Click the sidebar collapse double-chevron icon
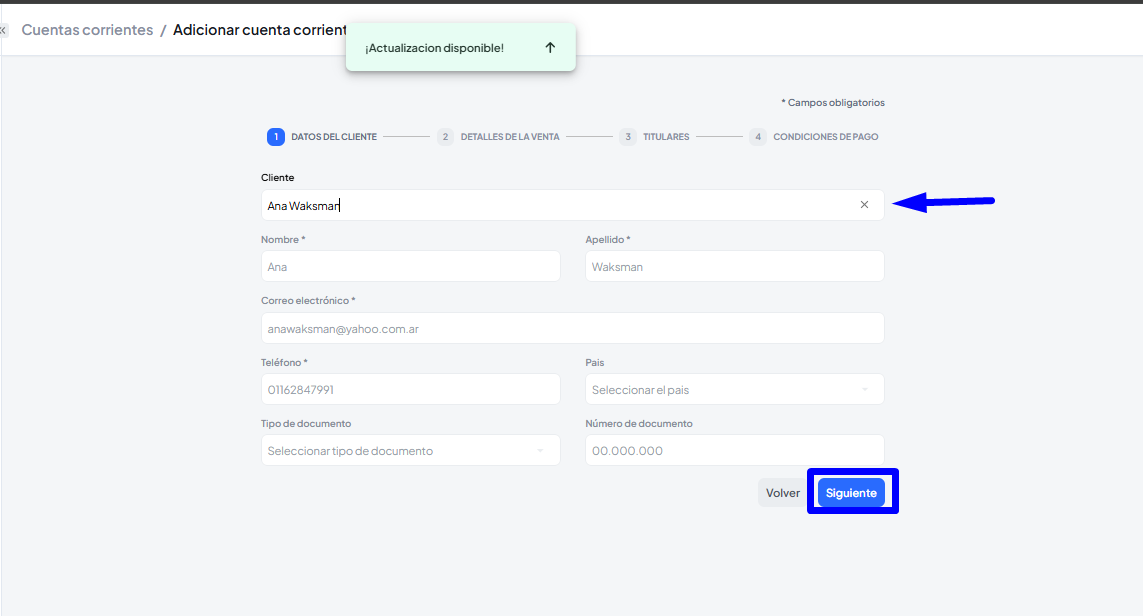Image resolution: width=1143 pixels, height=616 pixels. (x=3, y=30)
